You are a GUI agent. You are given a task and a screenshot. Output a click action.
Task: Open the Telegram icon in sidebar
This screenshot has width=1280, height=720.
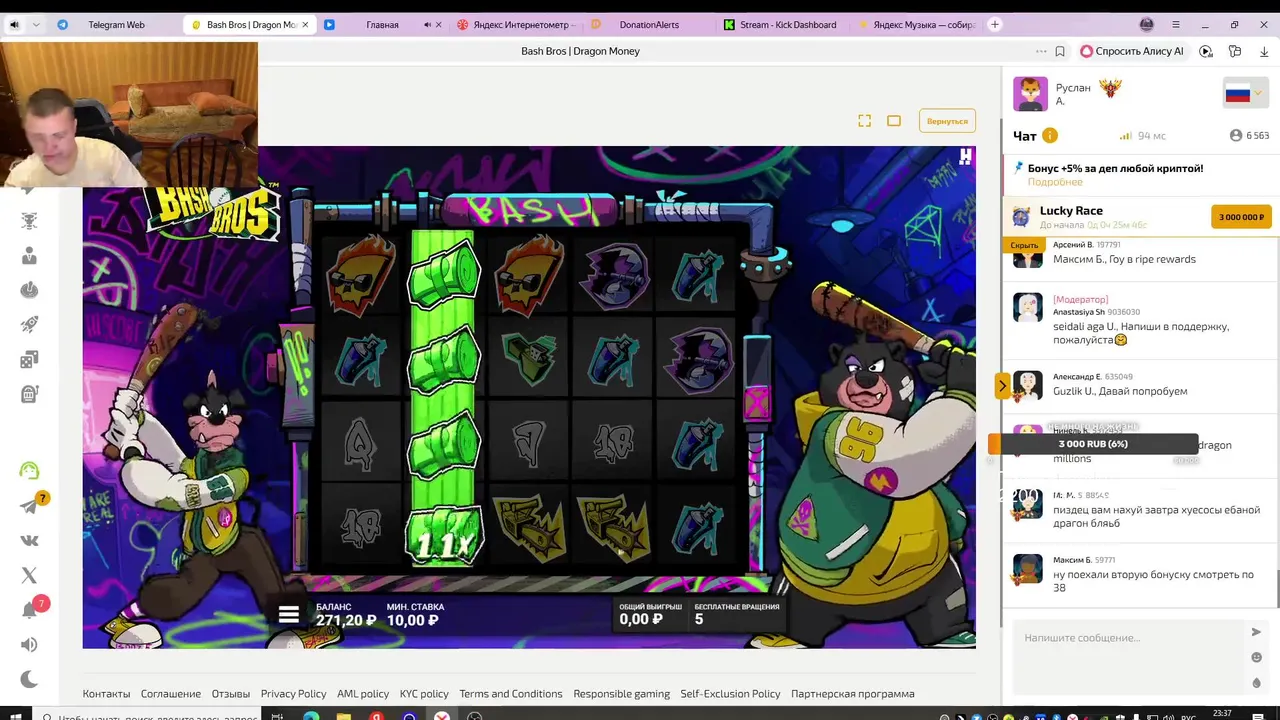click(x=29, y=506)
